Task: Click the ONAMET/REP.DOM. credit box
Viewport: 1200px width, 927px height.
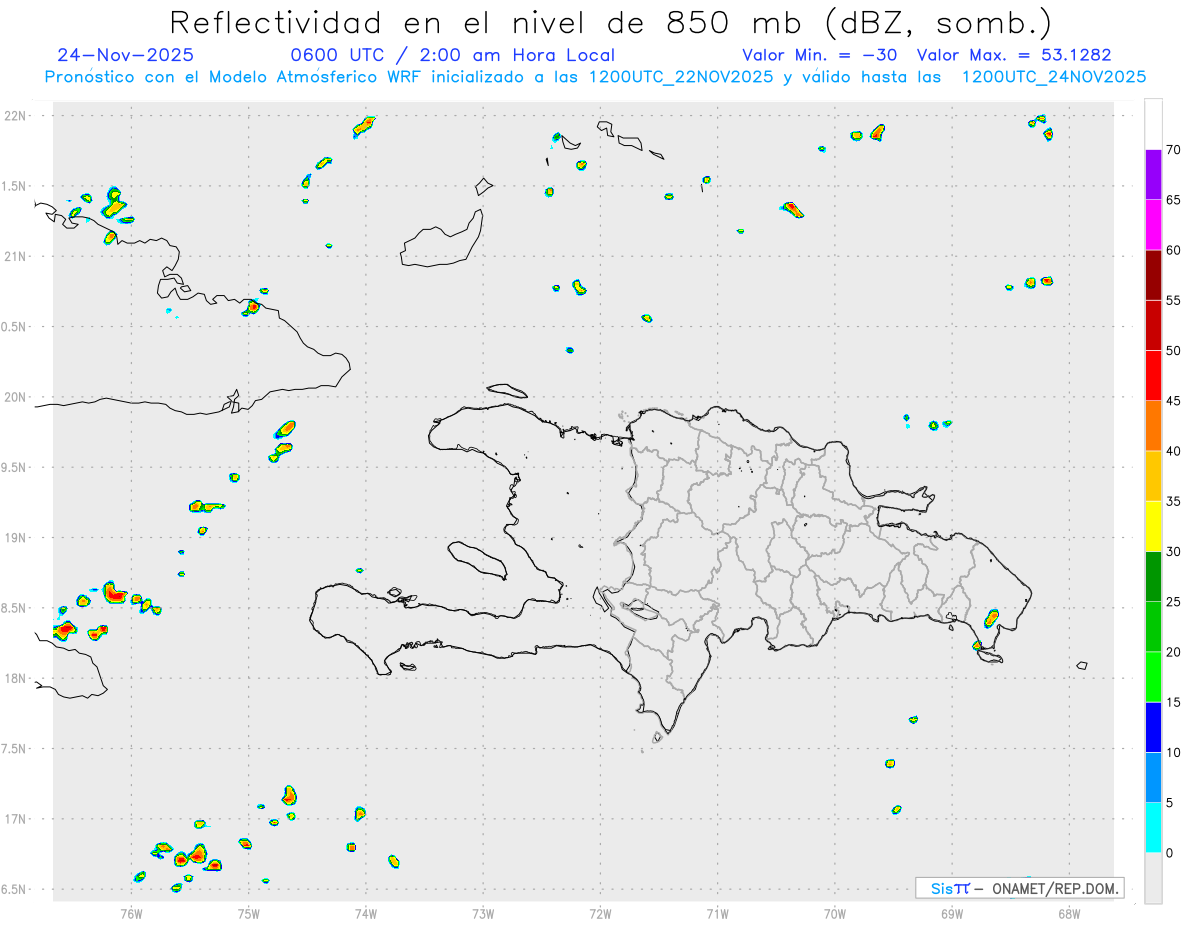Action: point(1020,888)
